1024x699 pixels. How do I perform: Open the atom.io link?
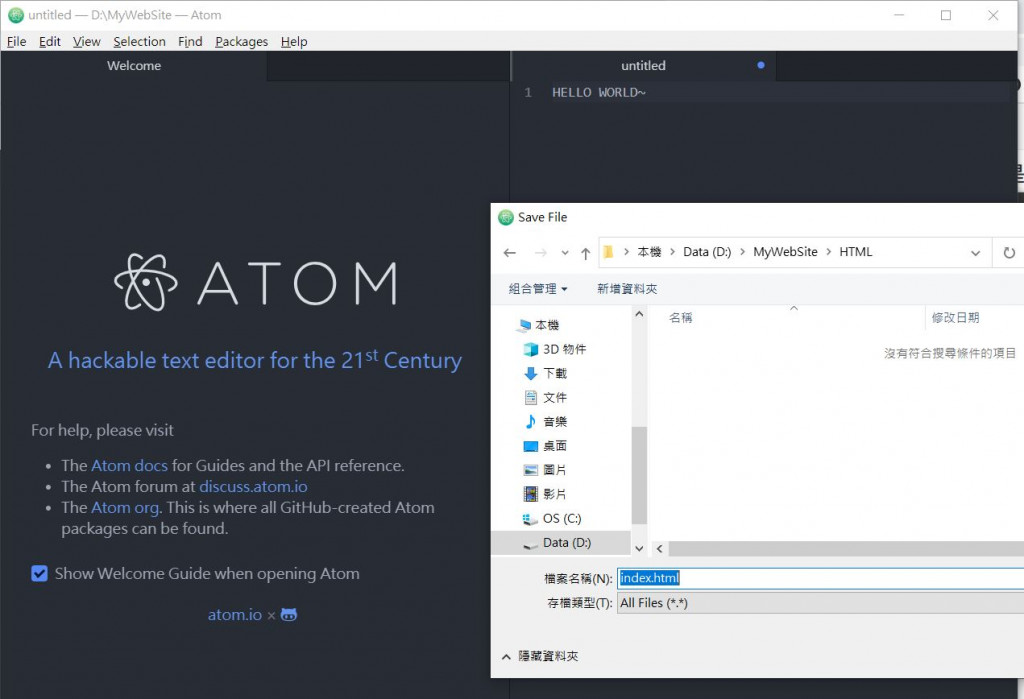[x=234, y=615]
